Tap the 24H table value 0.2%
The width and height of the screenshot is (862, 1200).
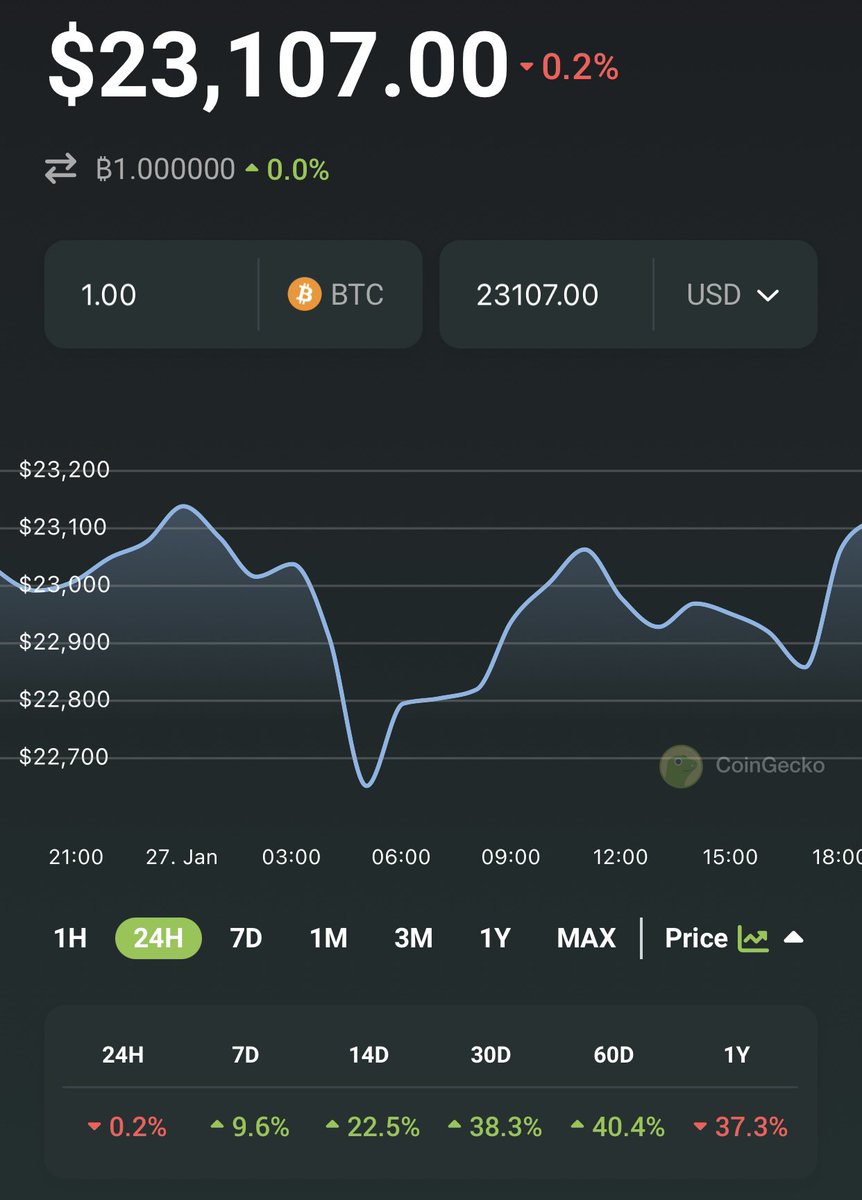[127, 1127]
